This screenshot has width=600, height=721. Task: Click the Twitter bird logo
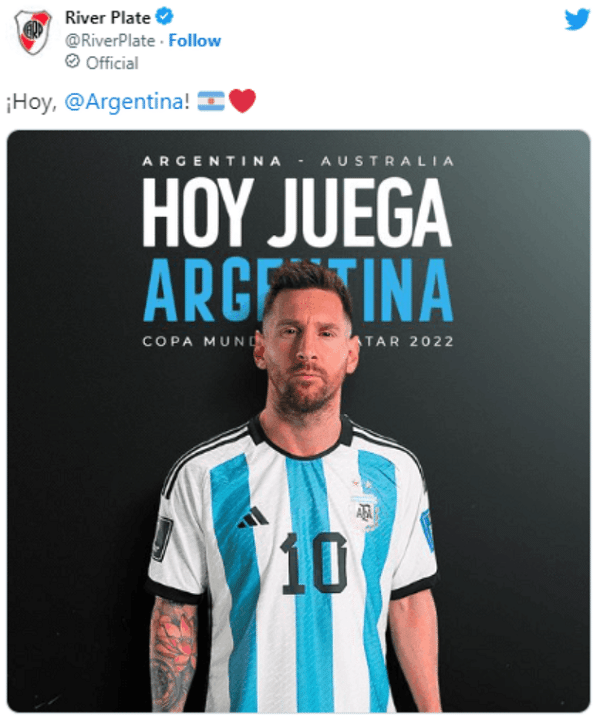pos(577,19)
